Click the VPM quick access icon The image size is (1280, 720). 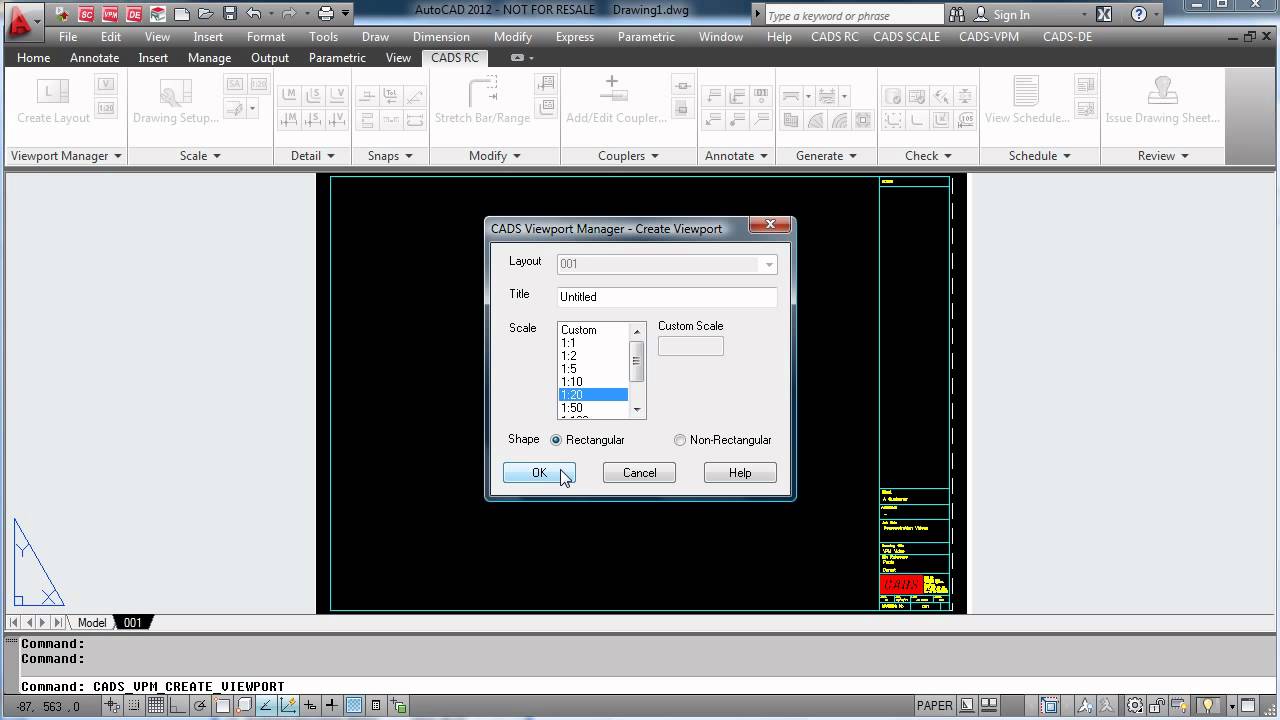[x=110, y=14]
